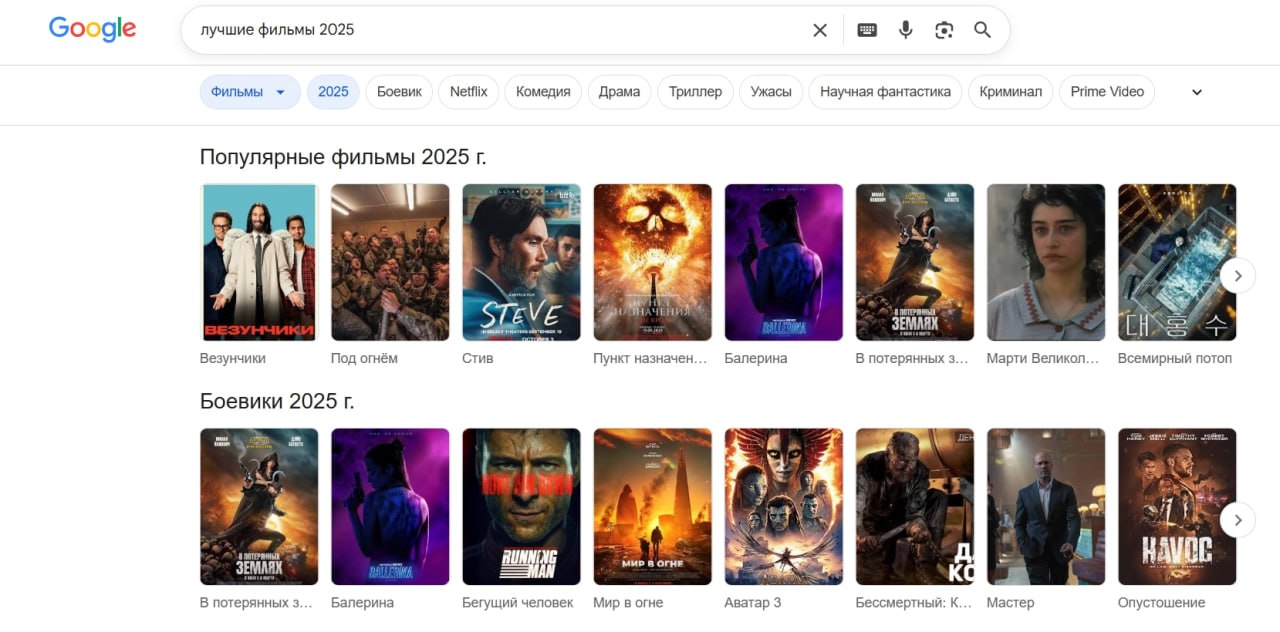
Task: Expand more filters with the chevron down
Action: tap(1197, 92)
